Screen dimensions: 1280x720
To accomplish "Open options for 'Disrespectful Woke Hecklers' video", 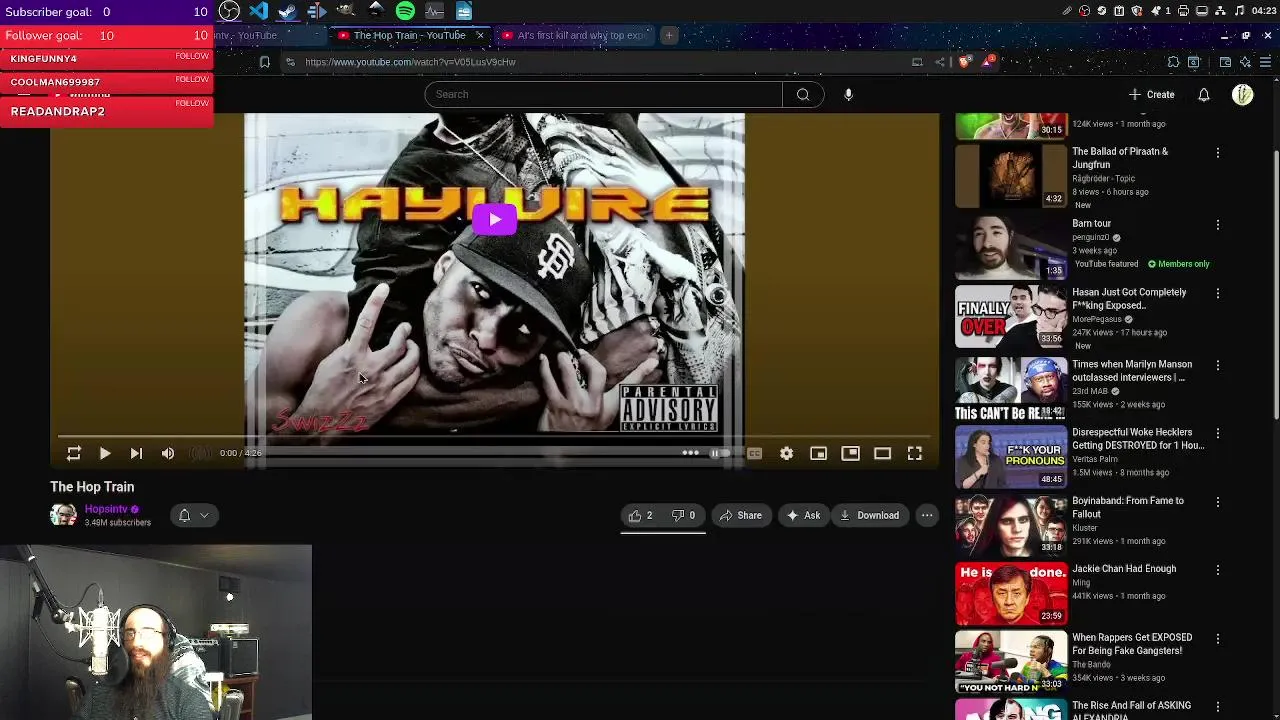I will pos(1218,434).
